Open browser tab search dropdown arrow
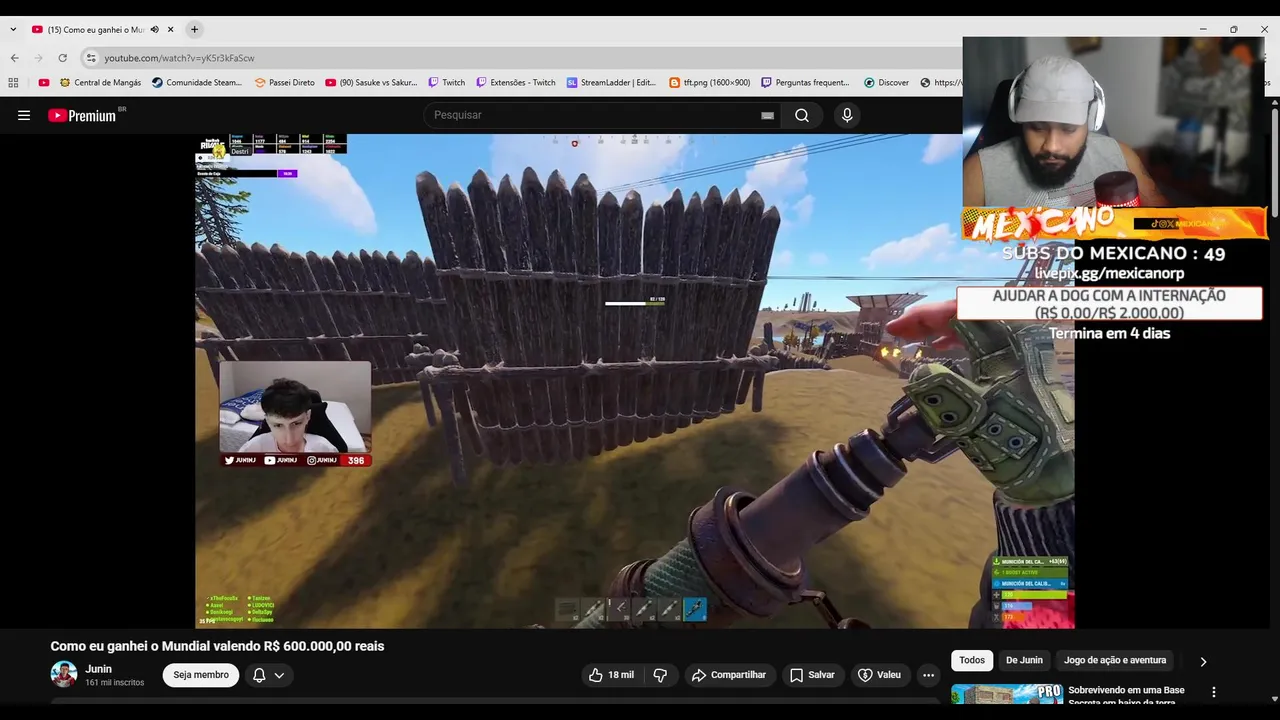1280x720 pixels. [13, 30]
